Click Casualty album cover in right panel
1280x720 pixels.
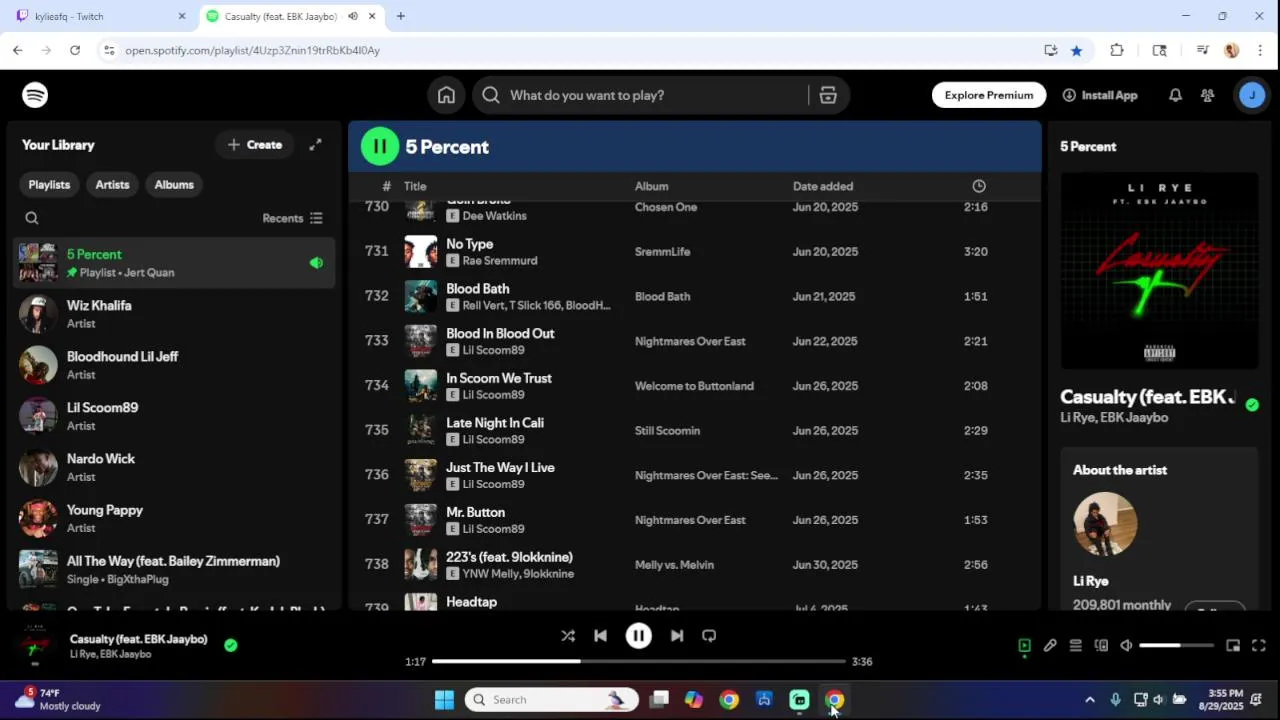coord(1159,271)
